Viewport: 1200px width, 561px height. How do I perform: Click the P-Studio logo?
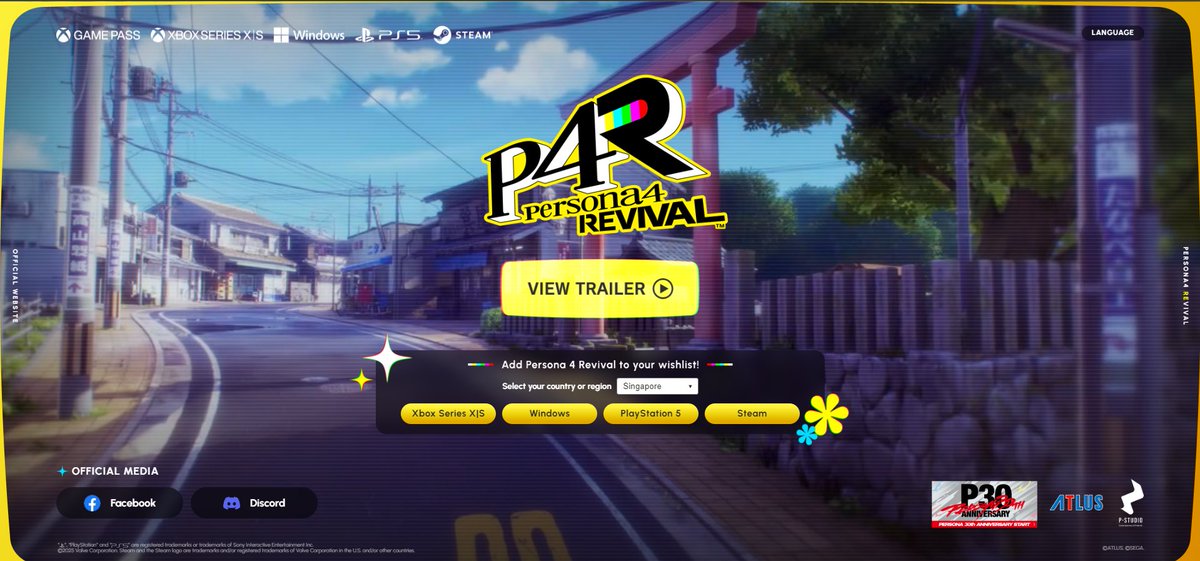pyautogui.click(x=1130, y=504)
